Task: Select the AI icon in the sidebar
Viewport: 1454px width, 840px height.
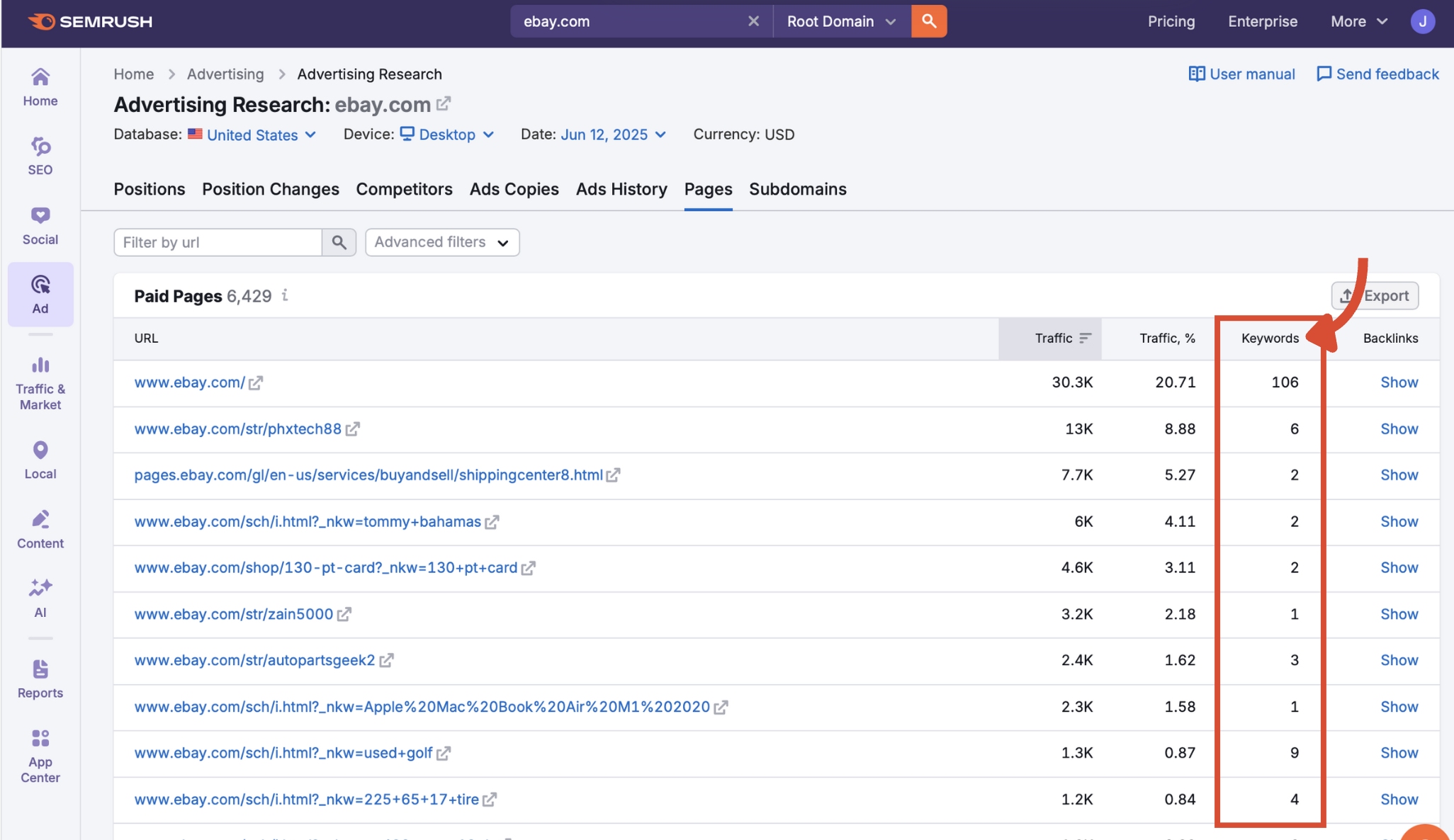Action: click(40, 597)
